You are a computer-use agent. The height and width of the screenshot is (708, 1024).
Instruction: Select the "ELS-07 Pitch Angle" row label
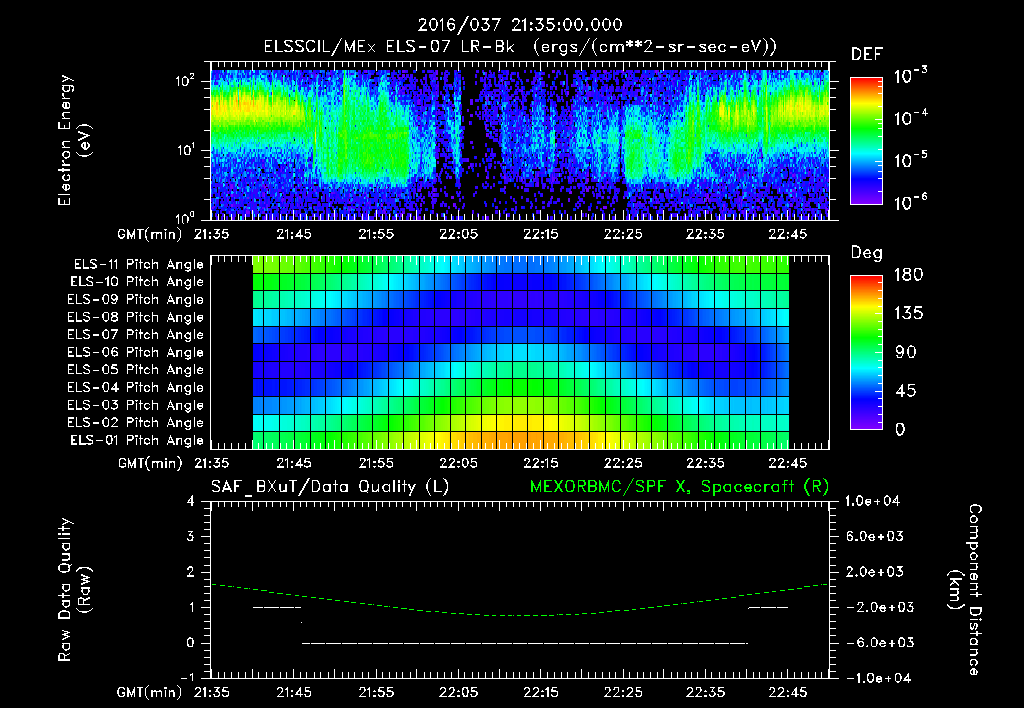click(135, 334)
